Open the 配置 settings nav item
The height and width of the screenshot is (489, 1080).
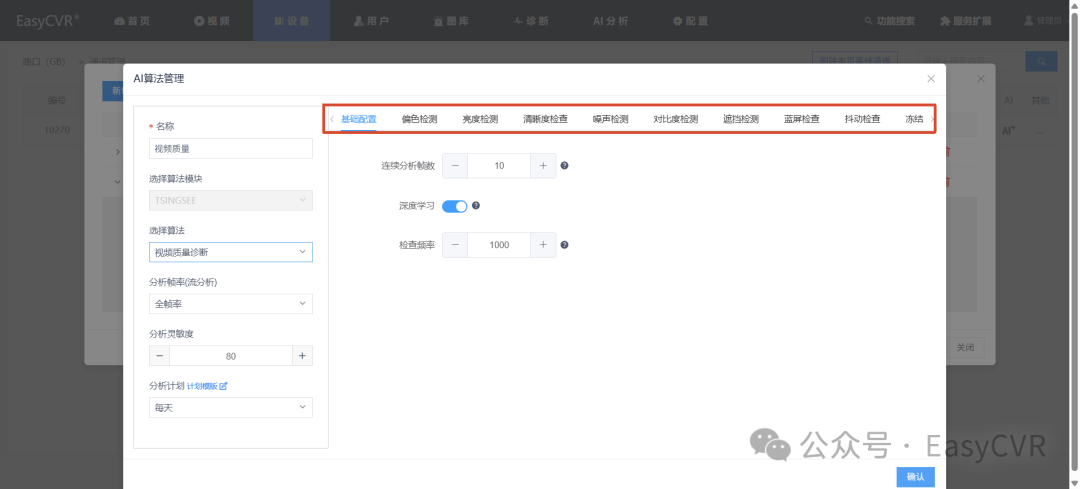click(690, 21)
